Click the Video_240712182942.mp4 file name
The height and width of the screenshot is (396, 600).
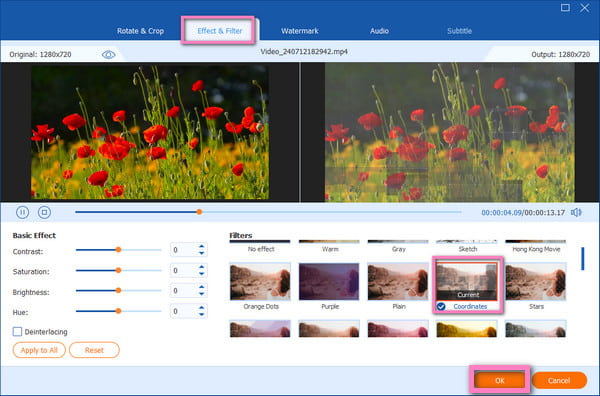coord(304,52)
